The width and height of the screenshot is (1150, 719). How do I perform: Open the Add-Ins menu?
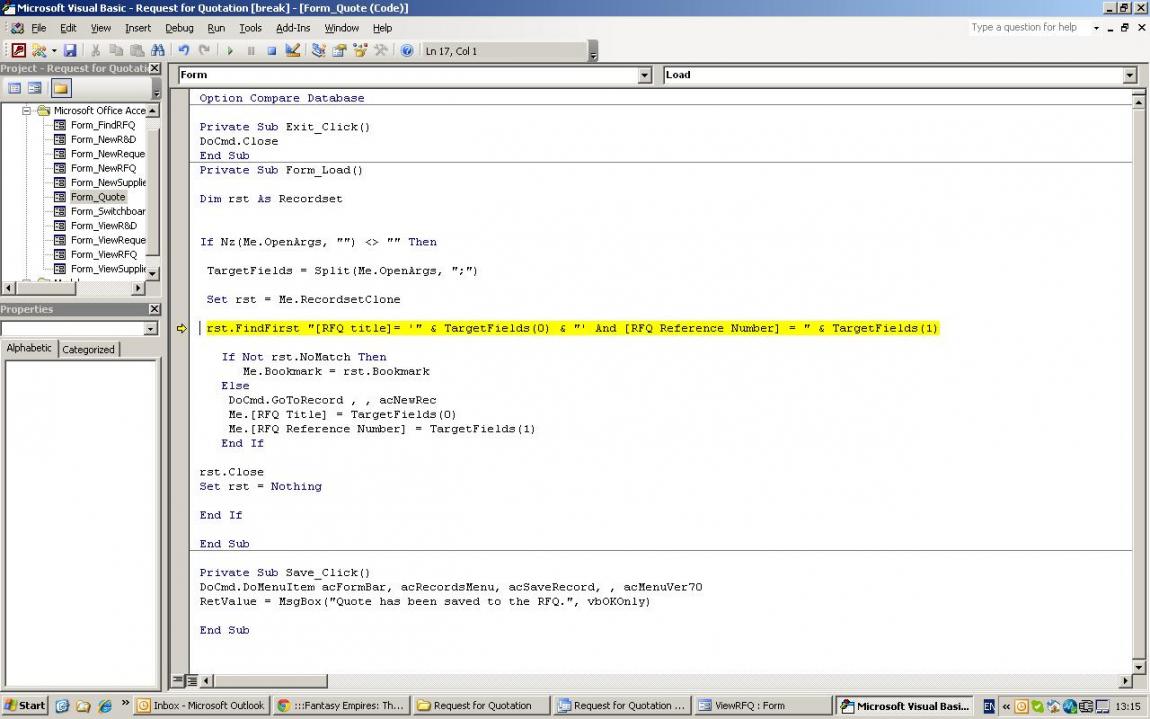point(293,28)
